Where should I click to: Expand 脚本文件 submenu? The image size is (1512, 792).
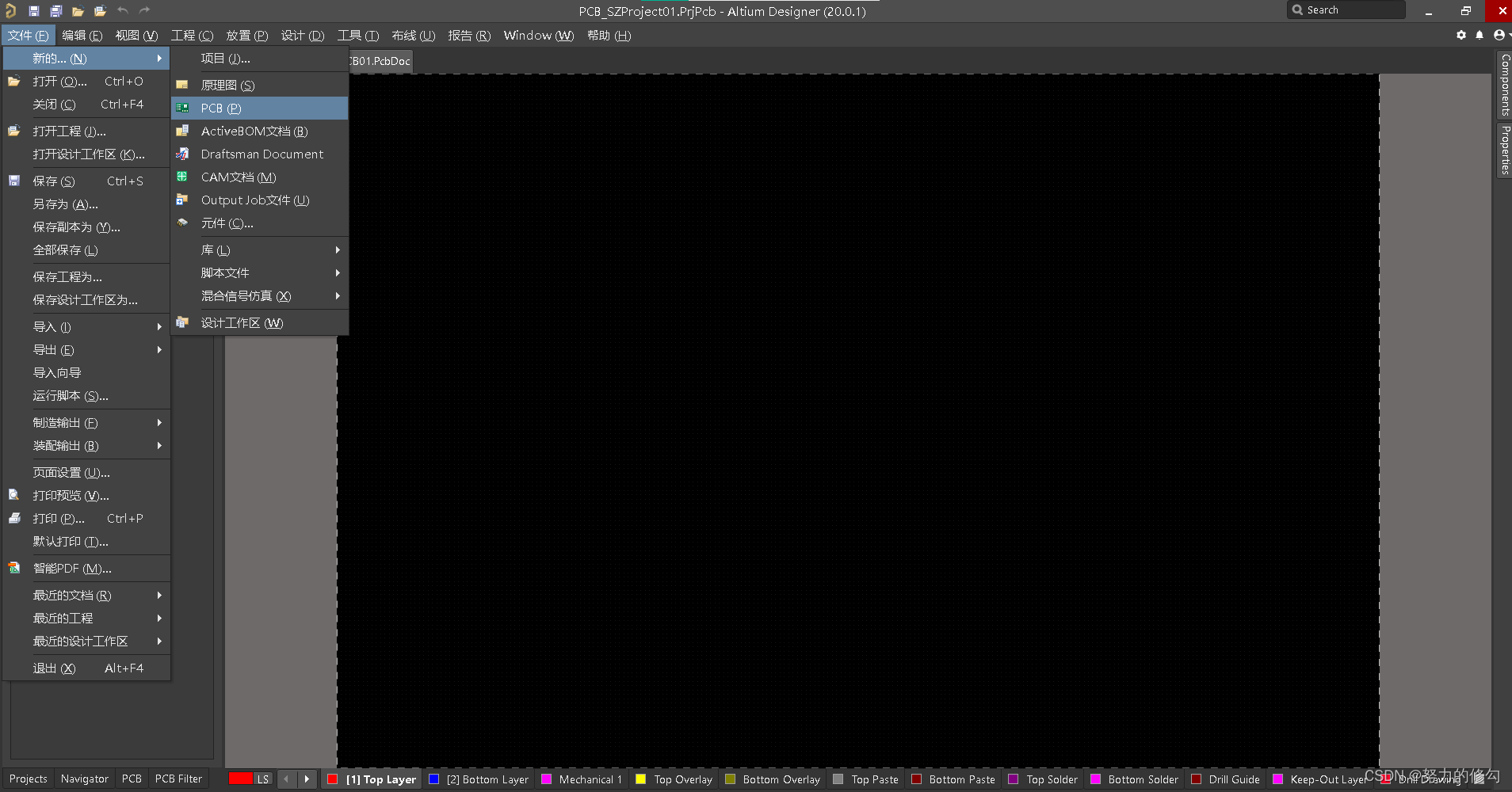(260, 272)
